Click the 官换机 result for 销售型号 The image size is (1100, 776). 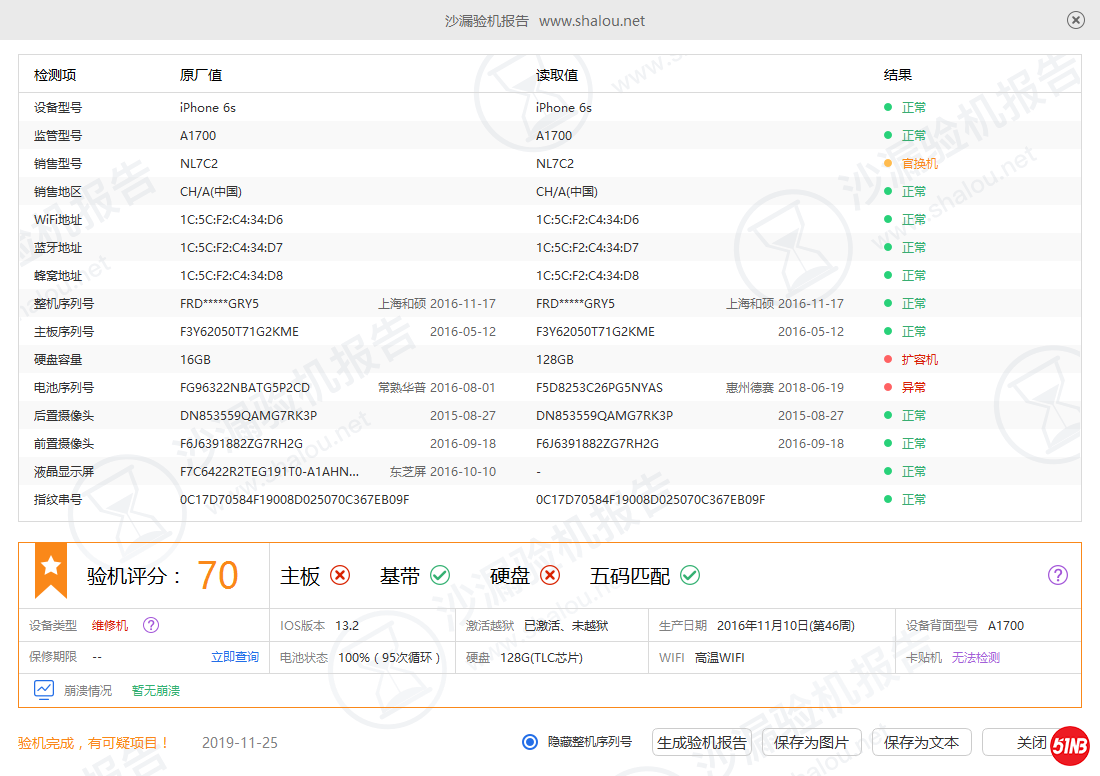point(919,163)
